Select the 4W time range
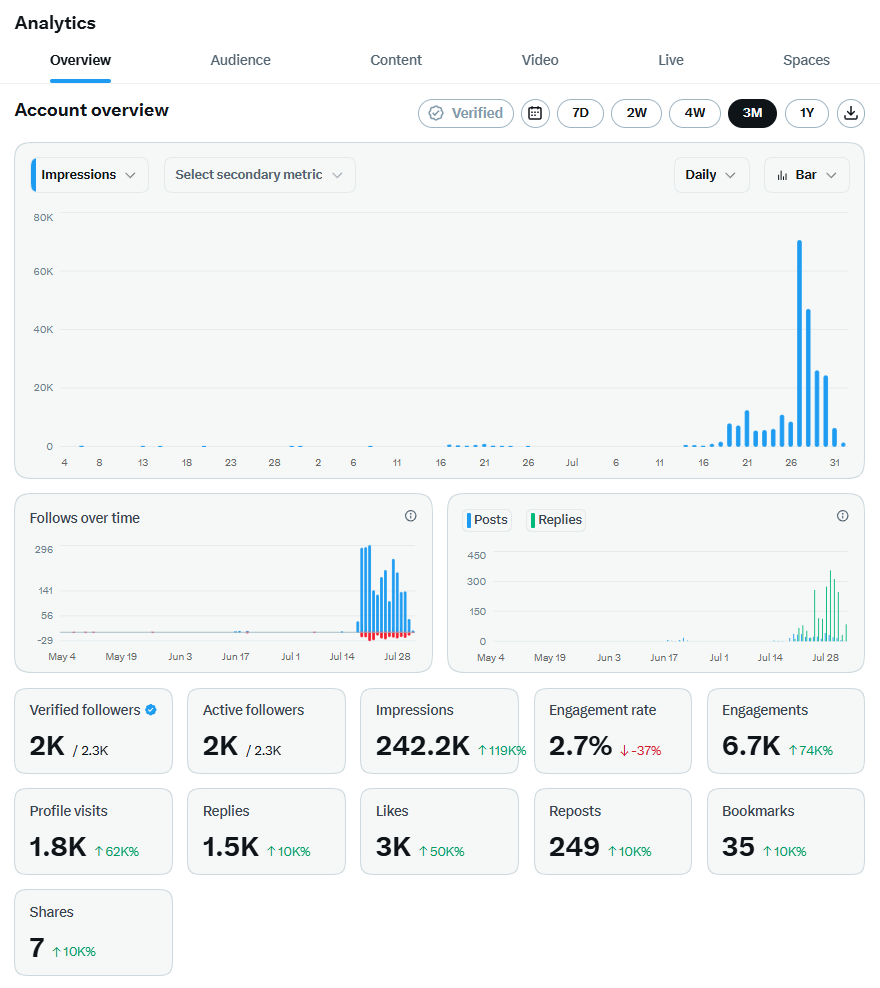Viewport: 880px width, 988px height. pyautogui.click(x=694, y=113)
